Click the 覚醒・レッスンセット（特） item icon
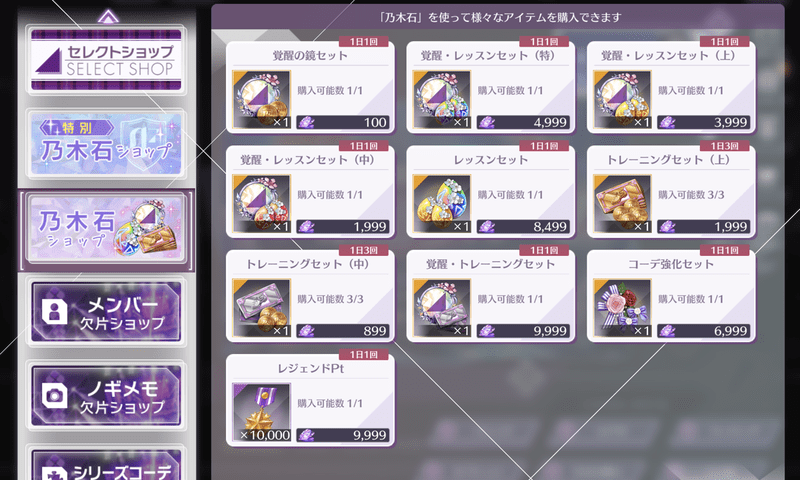 click(x=442, y=99)
